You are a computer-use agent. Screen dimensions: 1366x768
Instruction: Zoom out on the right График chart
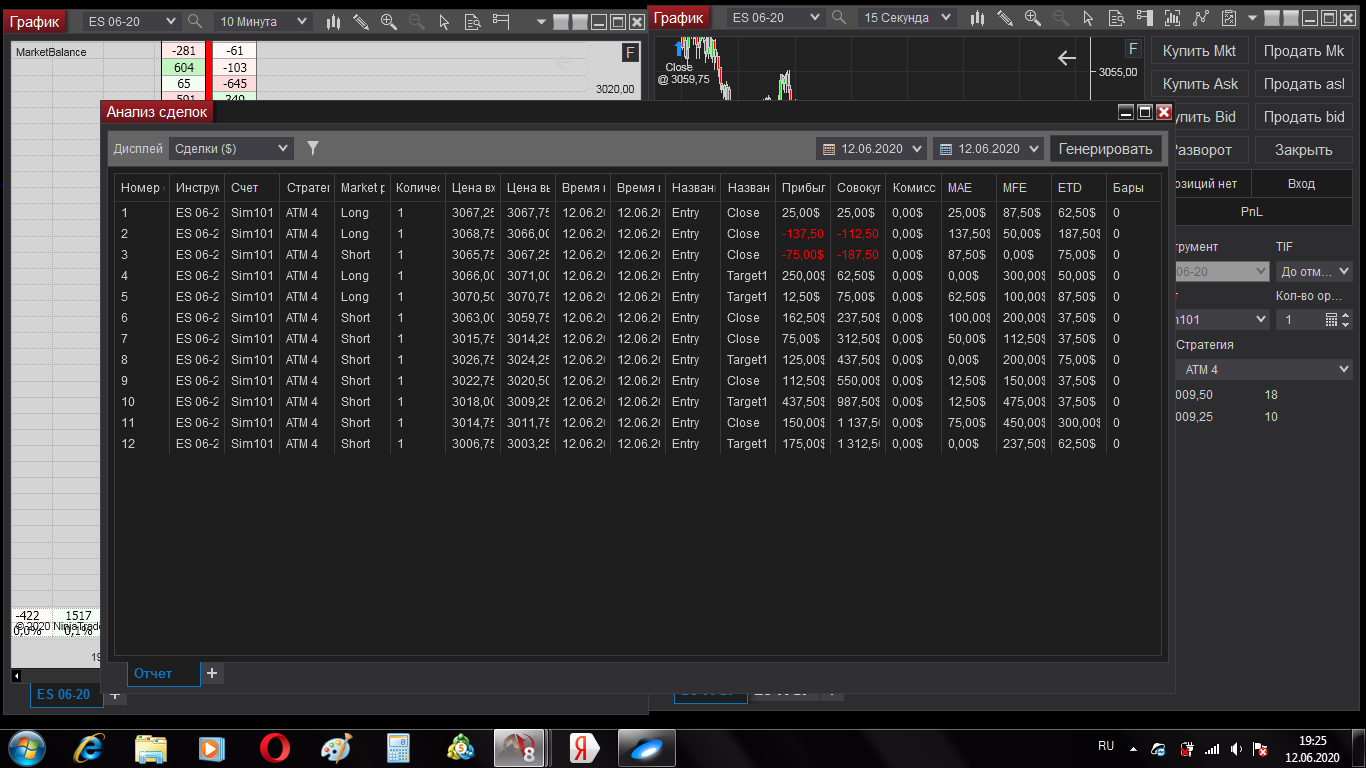click(1060, 18)
